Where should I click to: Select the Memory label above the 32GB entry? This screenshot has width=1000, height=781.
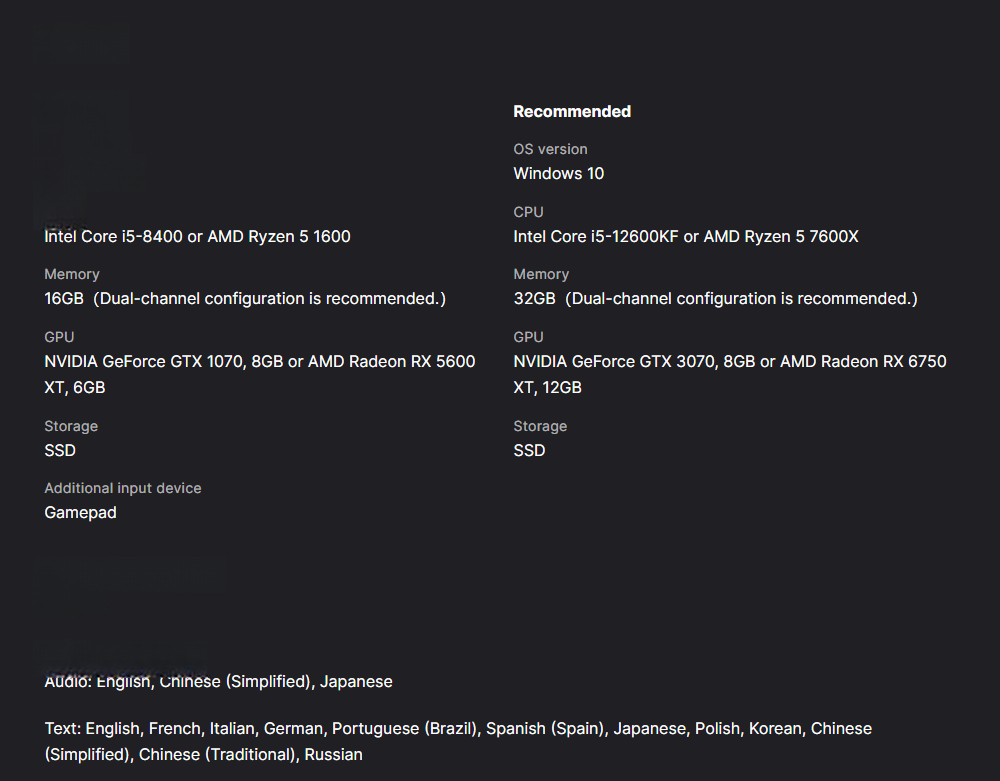(x=541, y=274)
